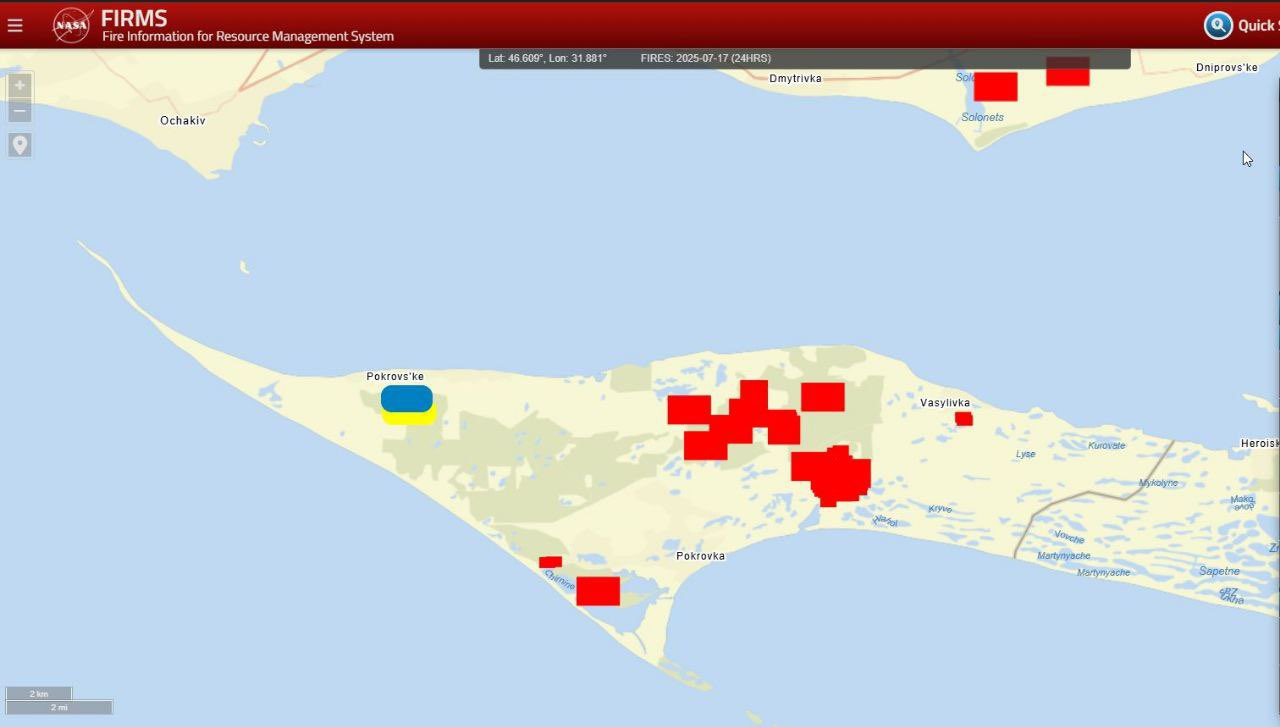Click the FIRES: 2025-07-17 (24HRS) date text
The height and width of the screenshot is (727, 1280).
coord(706,58)
